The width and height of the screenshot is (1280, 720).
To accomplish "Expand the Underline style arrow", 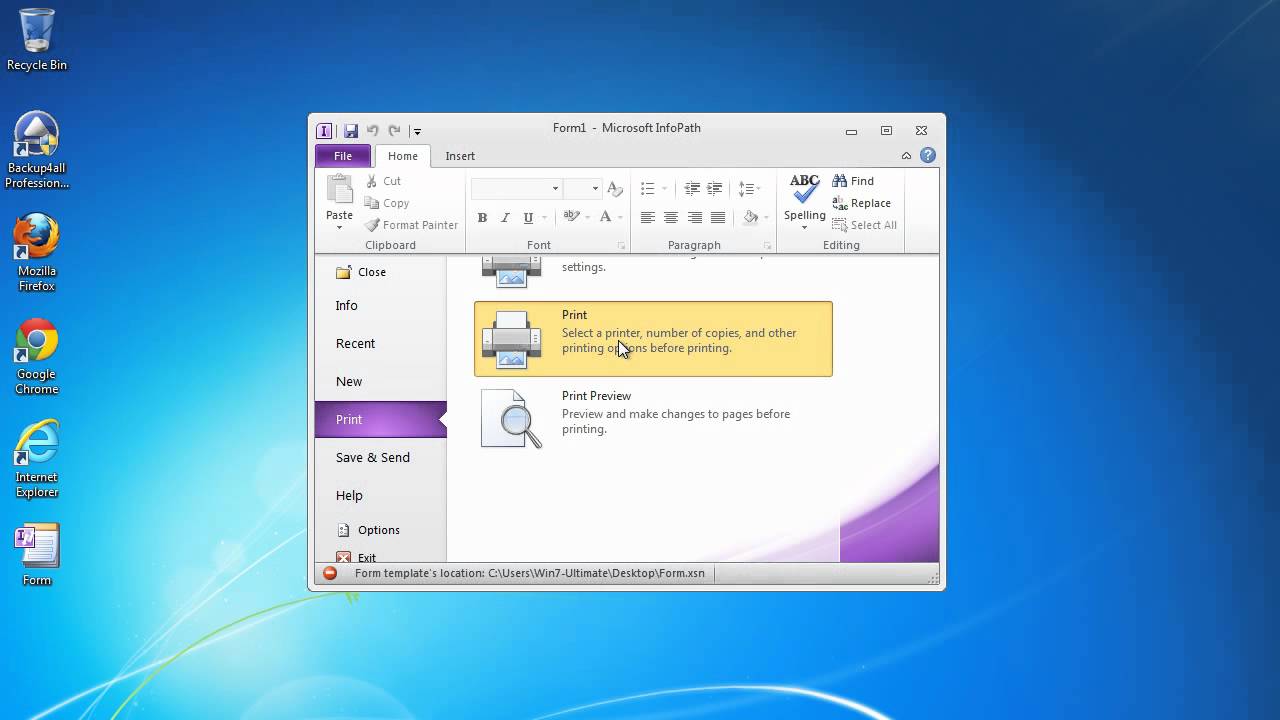I will point(544,217).
